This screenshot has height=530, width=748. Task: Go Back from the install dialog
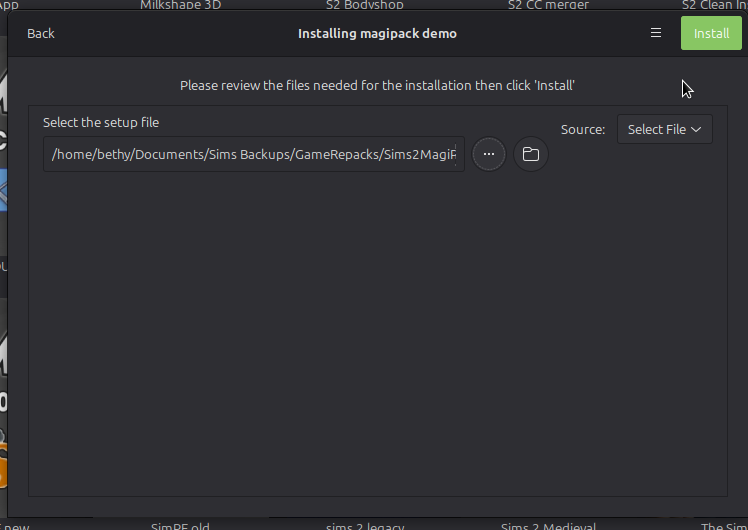[41, 33]
